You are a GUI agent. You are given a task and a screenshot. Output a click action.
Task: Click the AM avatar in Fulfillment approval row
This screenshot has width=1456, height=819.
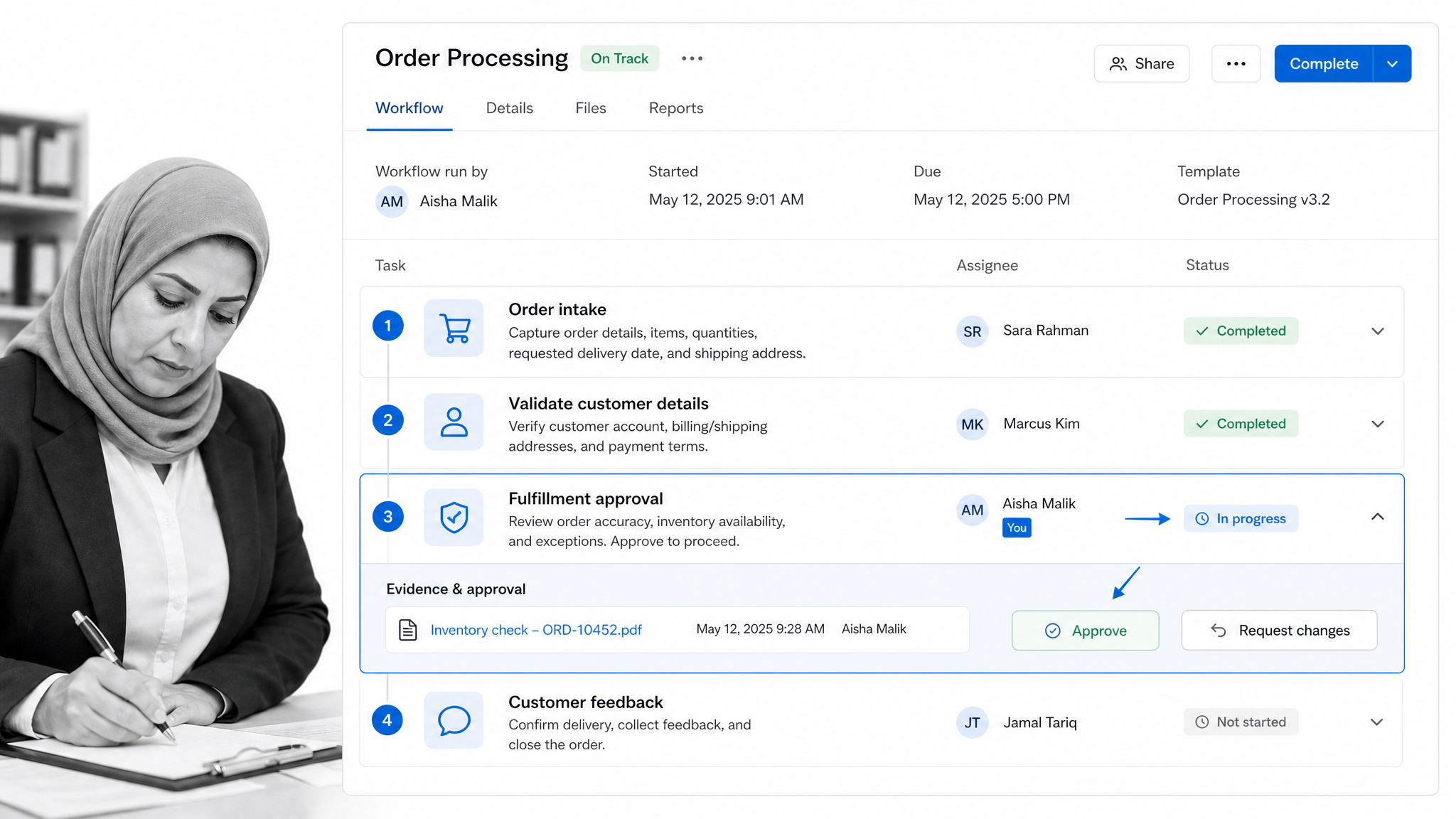click(973, 510)
